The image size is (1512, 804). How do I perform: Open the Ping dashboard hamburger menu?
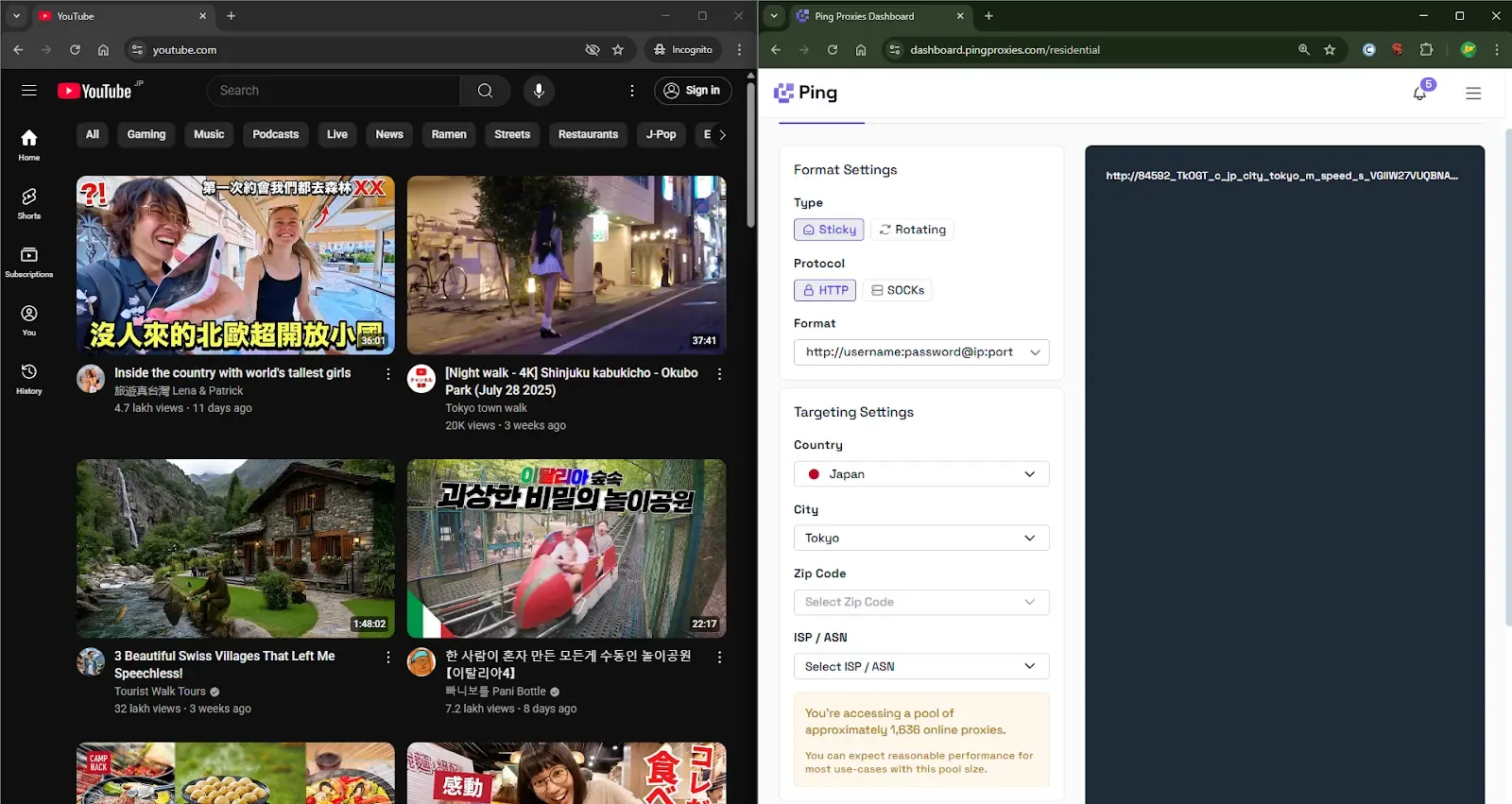(1473, 93)
